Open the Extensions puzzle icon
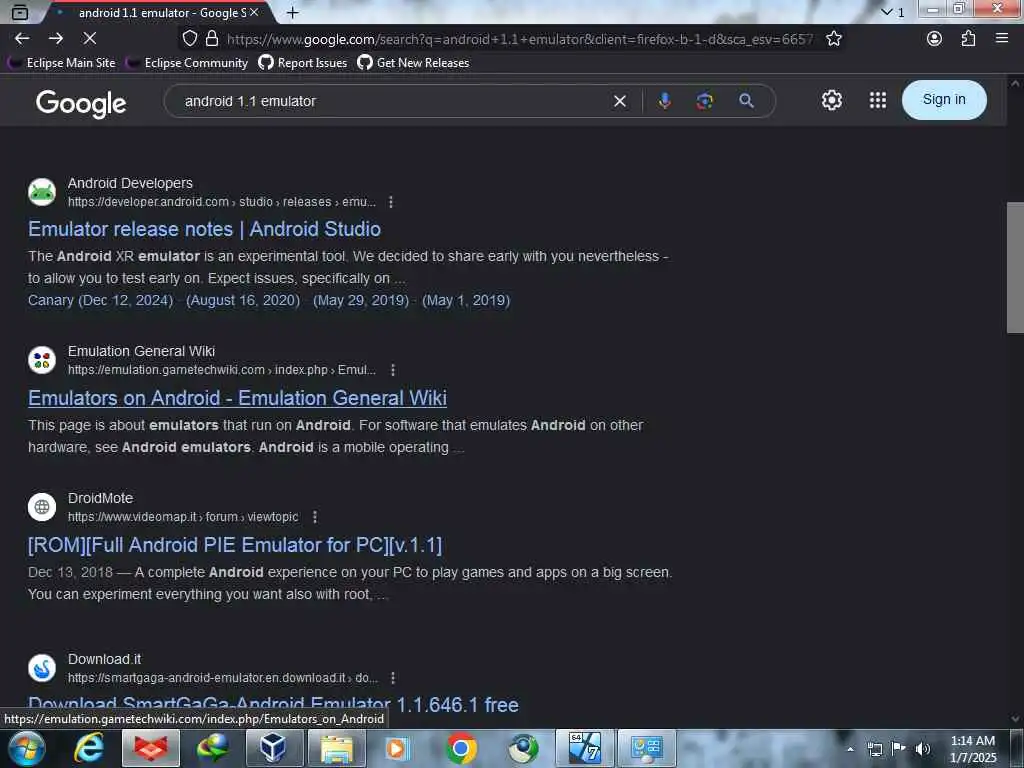 tap(968, 39)
